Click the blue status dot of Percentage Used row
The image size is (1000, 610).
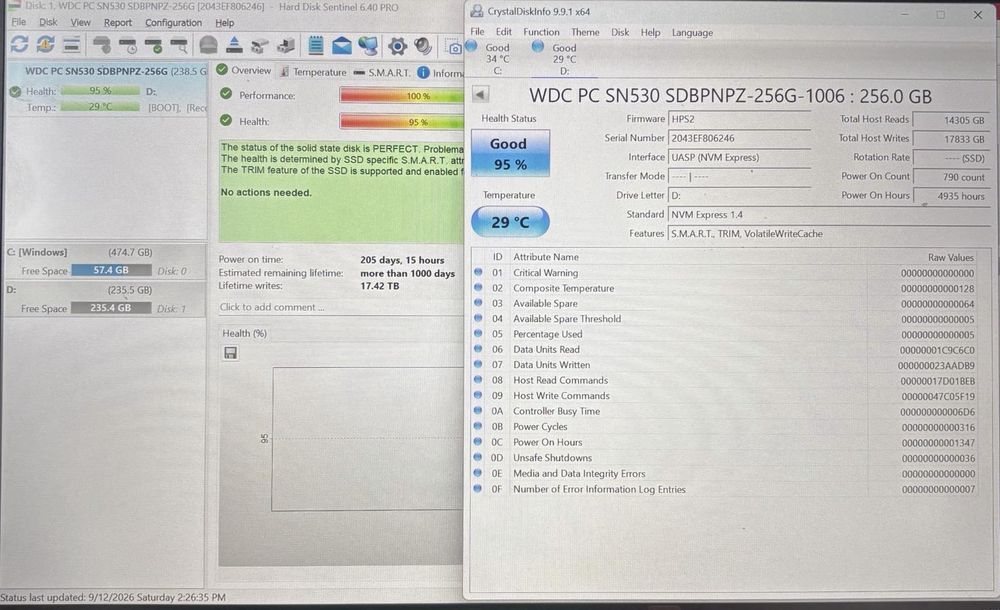coord(478,334)
